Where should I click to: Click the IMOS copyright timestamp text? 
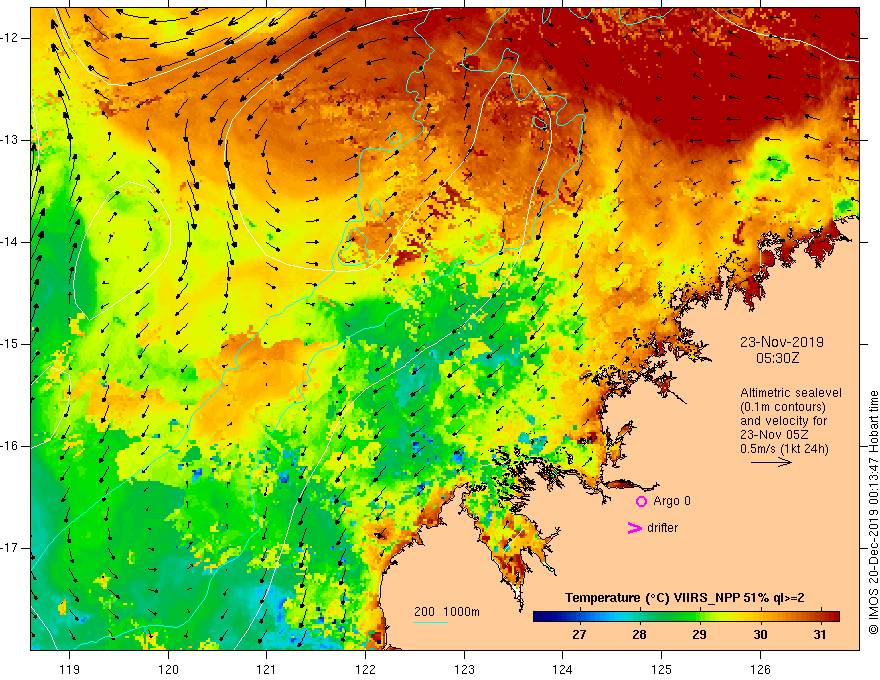tap(873, 512)
